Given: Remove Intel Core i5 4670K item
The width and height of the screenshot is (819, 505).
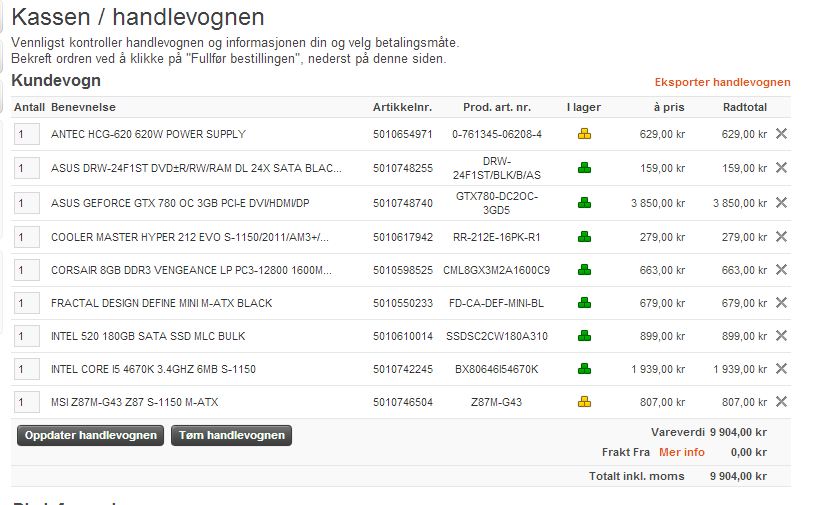Looking at the screenshot, I should (781, 369).
